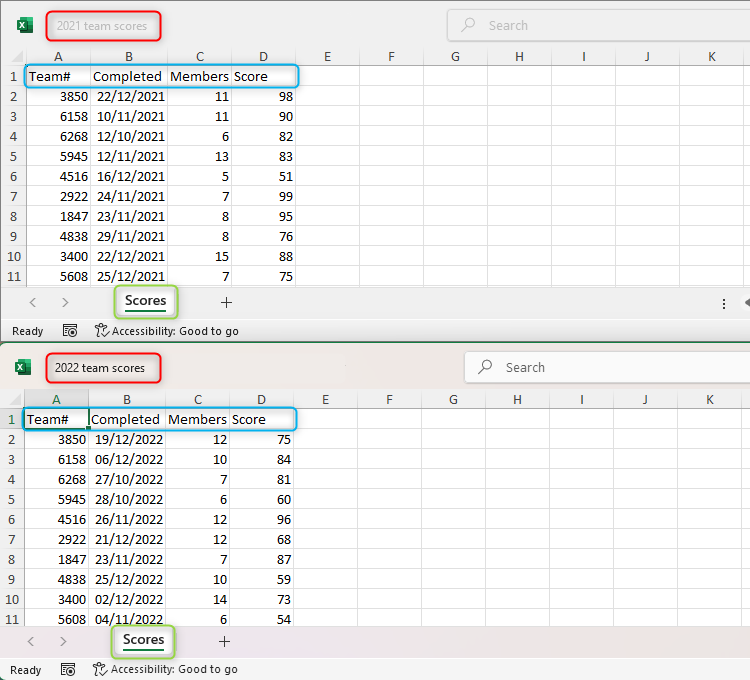Go to the next sheet in the 2022 workbook

[63, 641]
